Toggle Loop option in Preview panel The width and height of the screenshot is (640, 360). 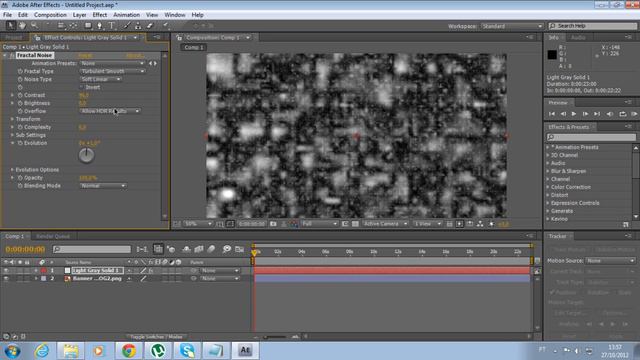pyautogui.click(x=622, y=114)
